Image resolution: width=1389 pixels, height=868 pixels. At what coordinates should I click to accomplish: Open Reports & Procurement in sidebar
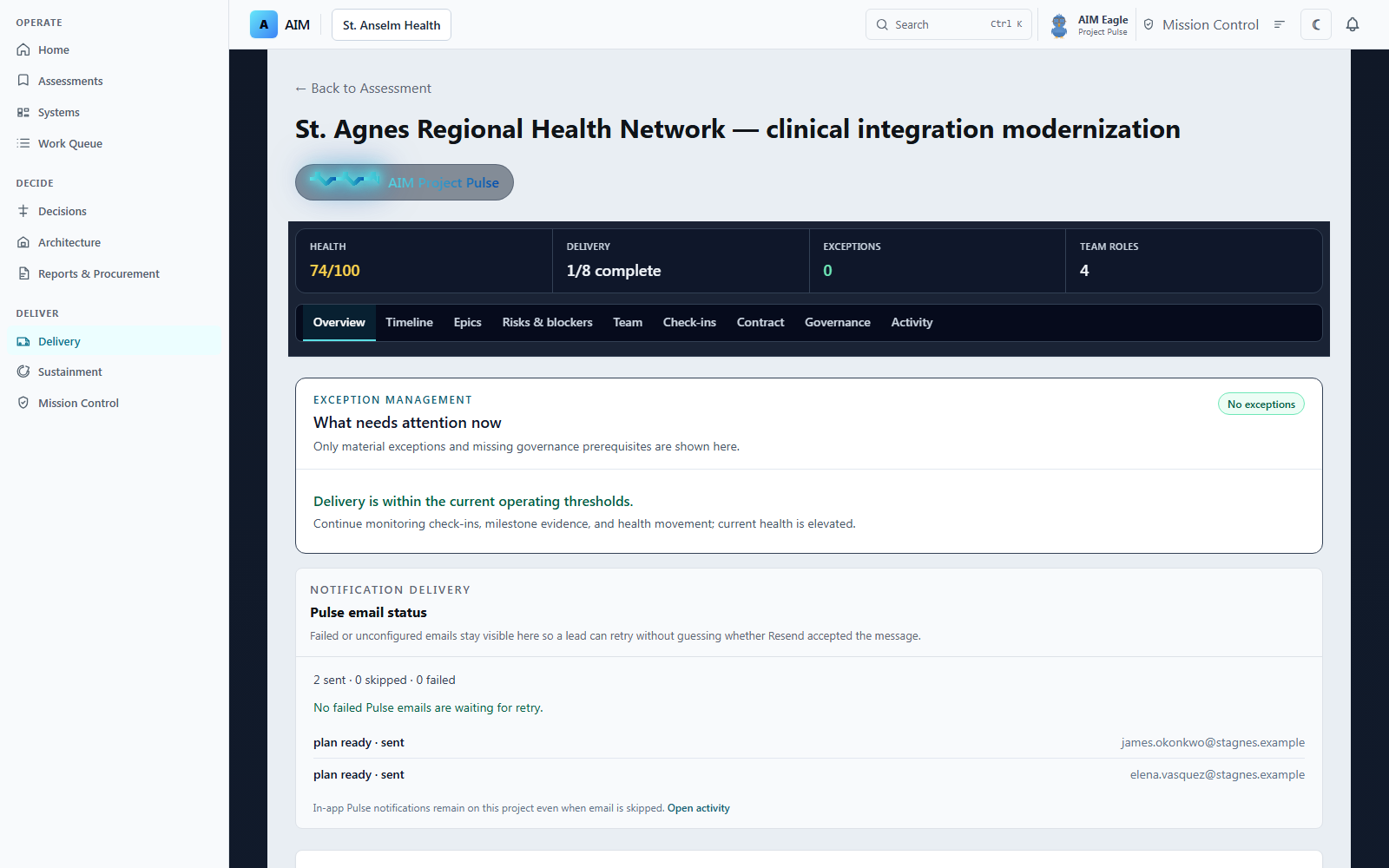click(x=113, y=273)
